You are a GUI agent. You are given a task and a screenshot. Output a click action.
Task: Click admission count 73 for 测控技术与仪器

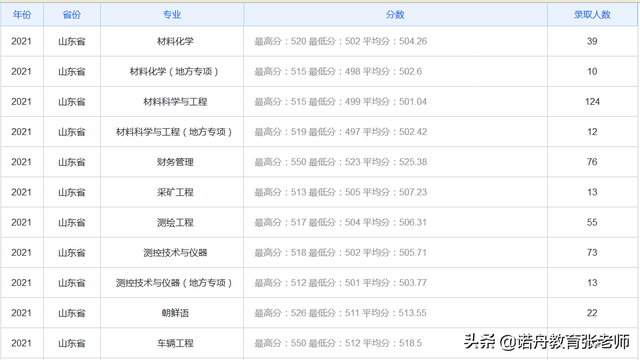(592, 253)
